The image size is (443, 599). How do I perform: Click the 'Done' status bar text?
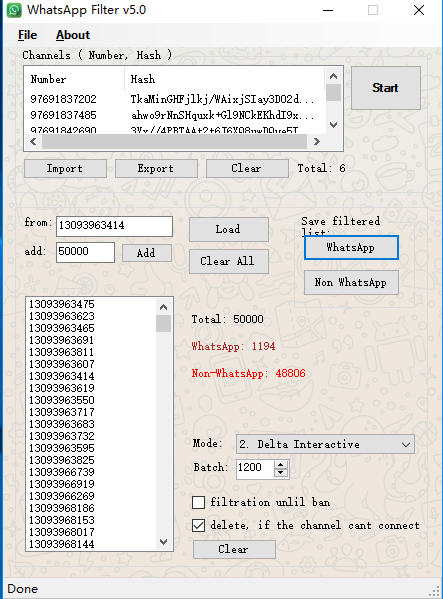coord(23,589)
